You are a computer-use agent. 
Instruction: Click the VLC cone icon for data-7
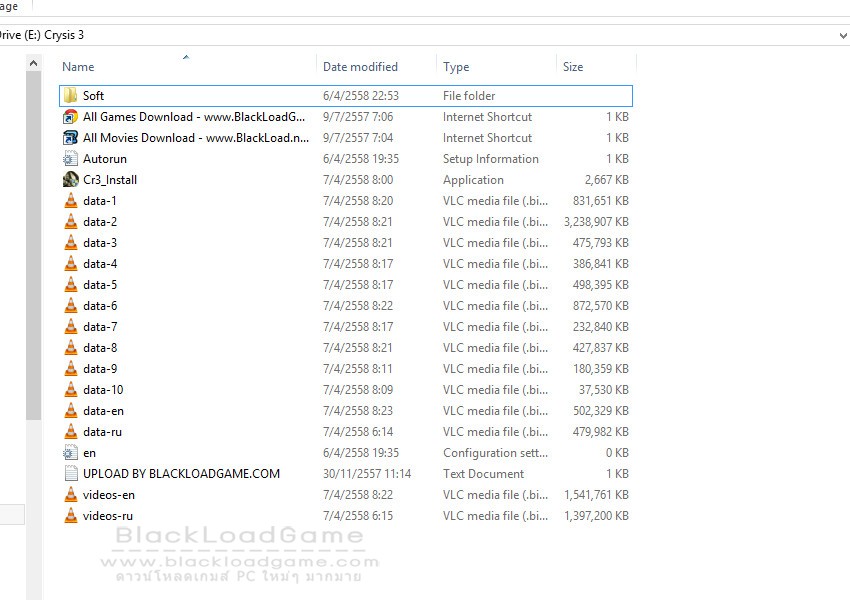point(70,327)
